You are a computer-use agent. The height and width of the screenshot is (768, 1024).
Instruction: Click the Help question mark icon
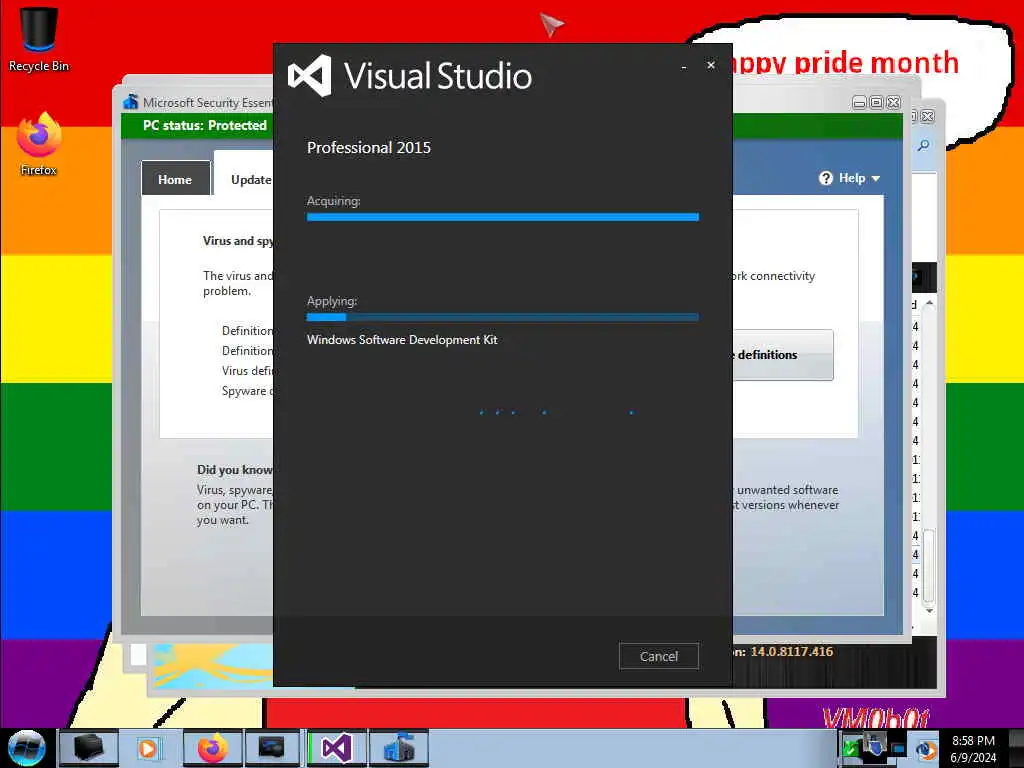tap(825, 178)
